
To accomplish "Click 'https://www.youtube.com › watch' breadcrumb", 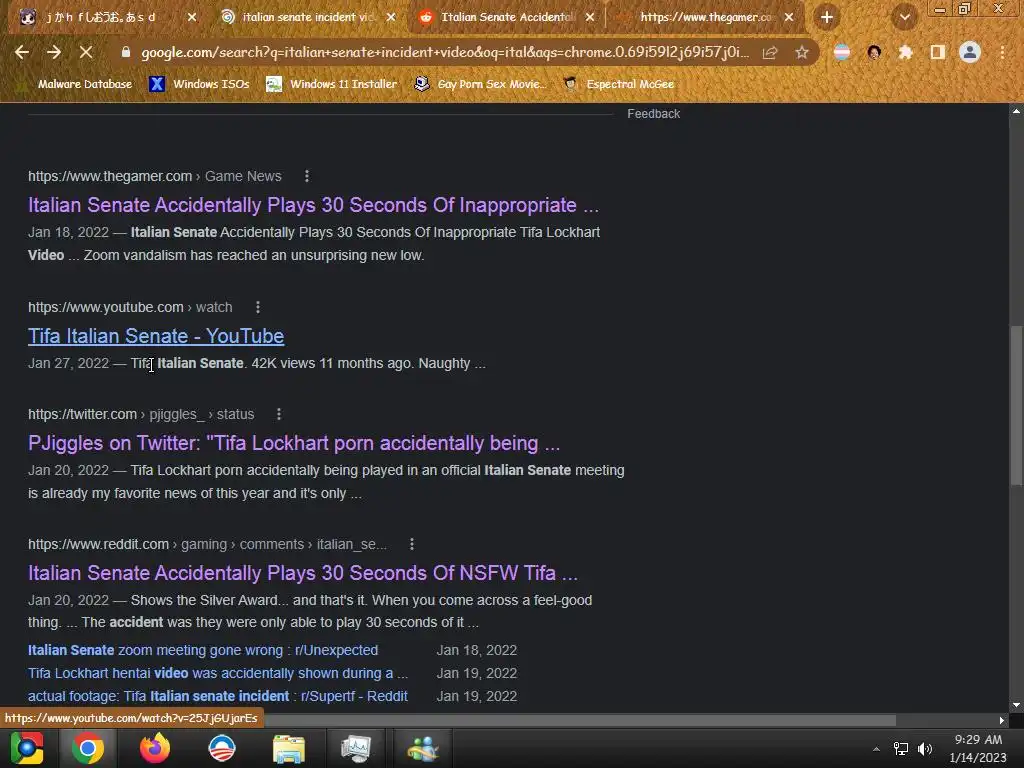I will pos(130,307).
